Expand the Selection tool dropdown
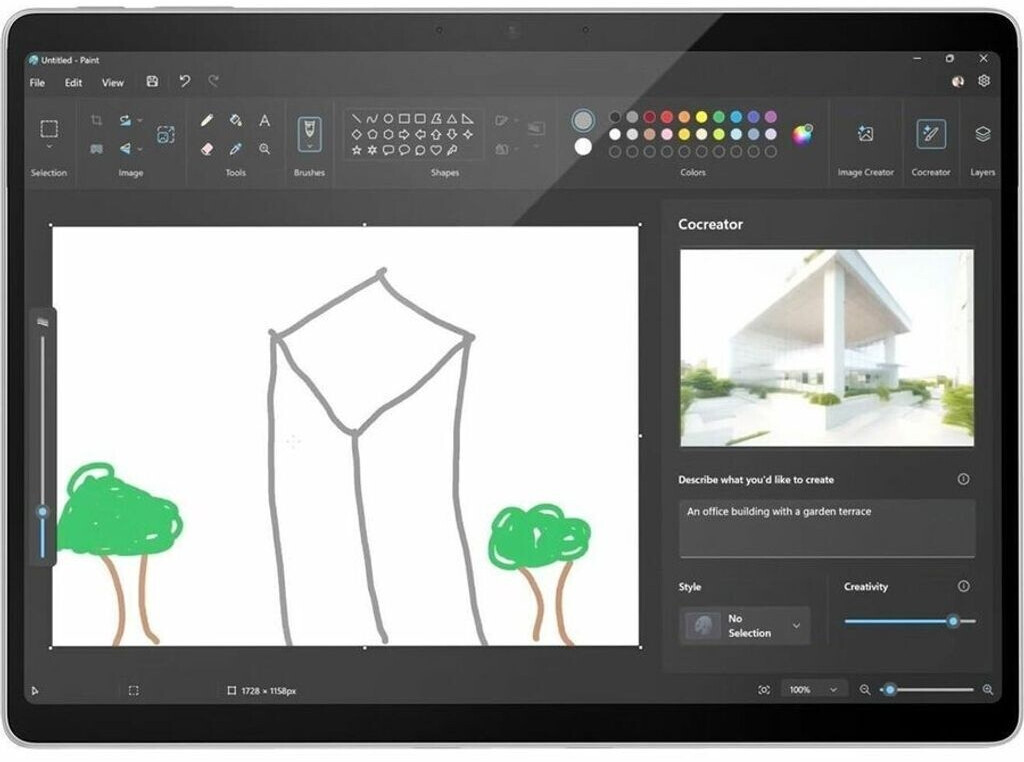The width and height of the screenshot is (1024, 762). click(49, 147)
